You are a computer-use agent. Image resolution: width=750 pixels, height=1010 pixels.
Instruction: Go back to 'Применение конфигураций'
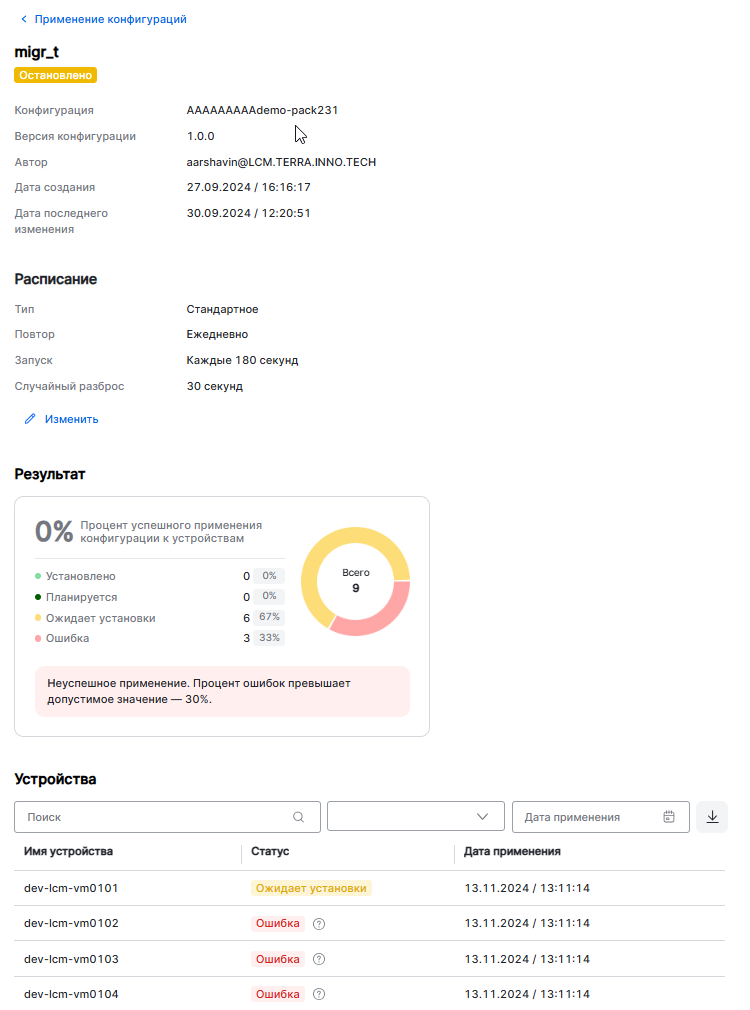click(x=110, y=19)
